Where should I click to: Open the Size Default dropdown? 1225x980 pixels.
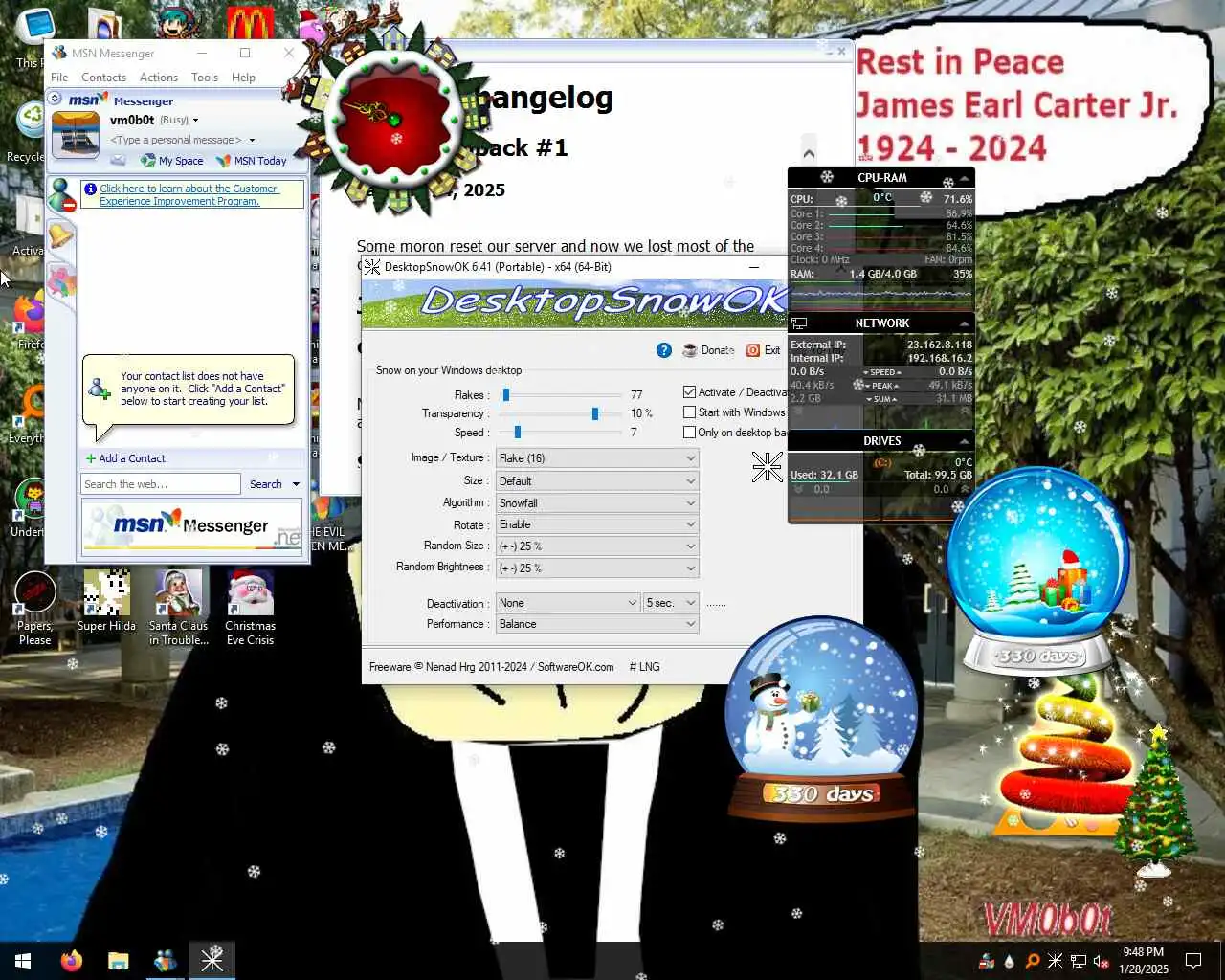(x=597, y=481)
